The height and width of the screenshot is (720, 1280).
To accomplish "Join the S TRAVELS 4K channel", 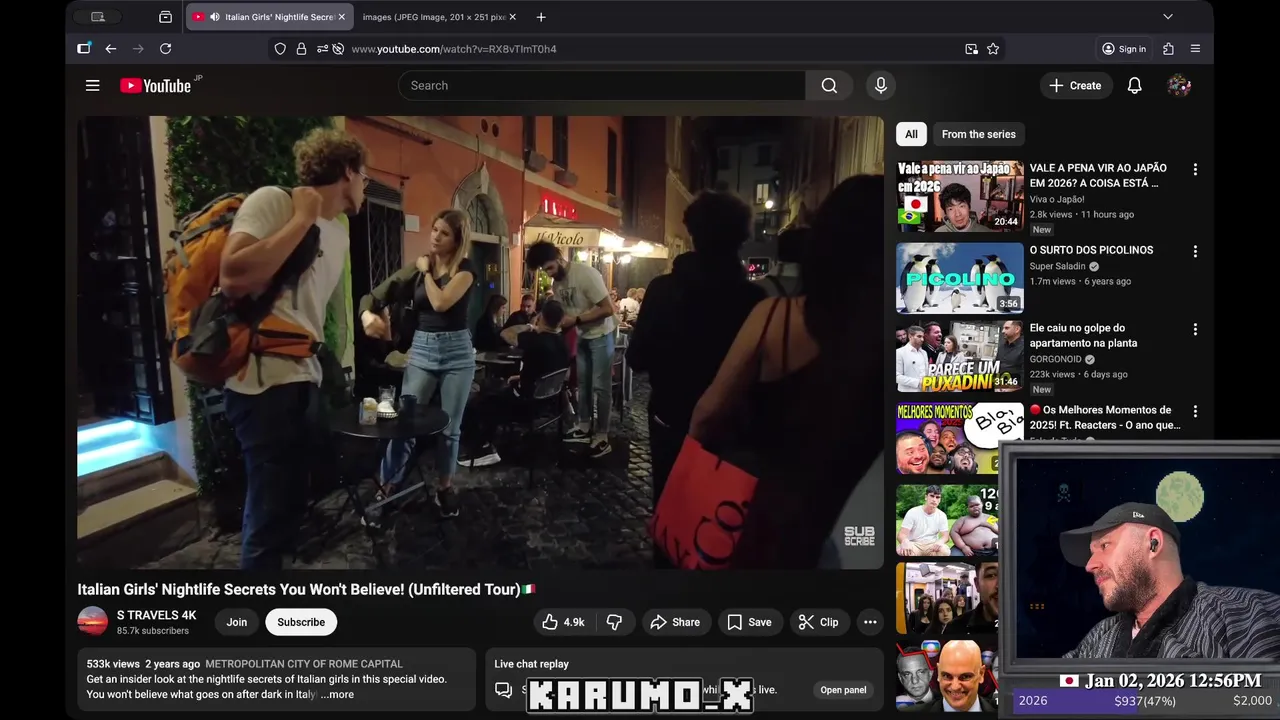I will [x=237, y=622].
